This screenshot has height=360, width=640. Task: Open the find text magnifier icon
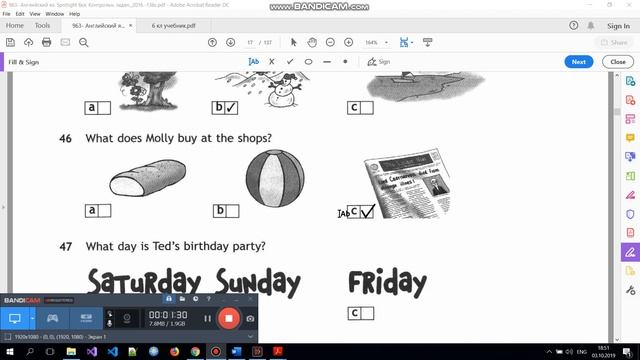click(84, 42)
